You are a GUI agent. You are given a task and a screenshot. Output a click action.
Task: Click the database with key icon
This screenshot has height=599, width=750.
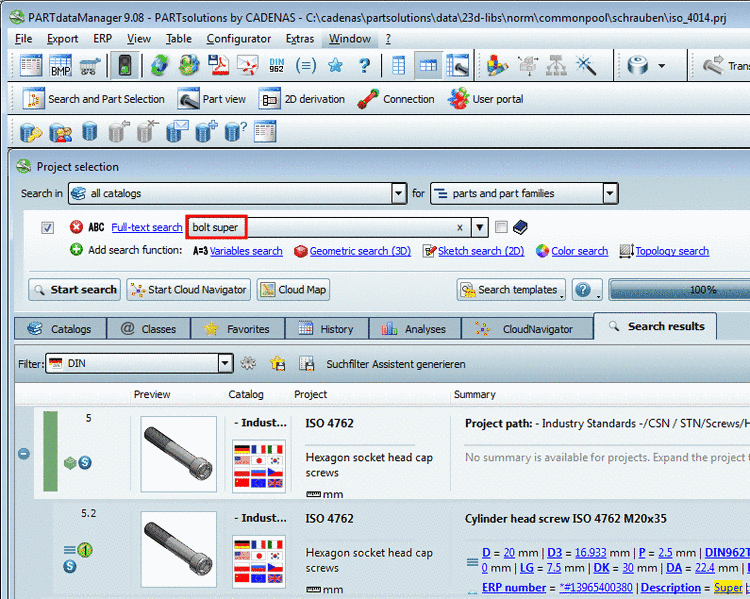31,133
